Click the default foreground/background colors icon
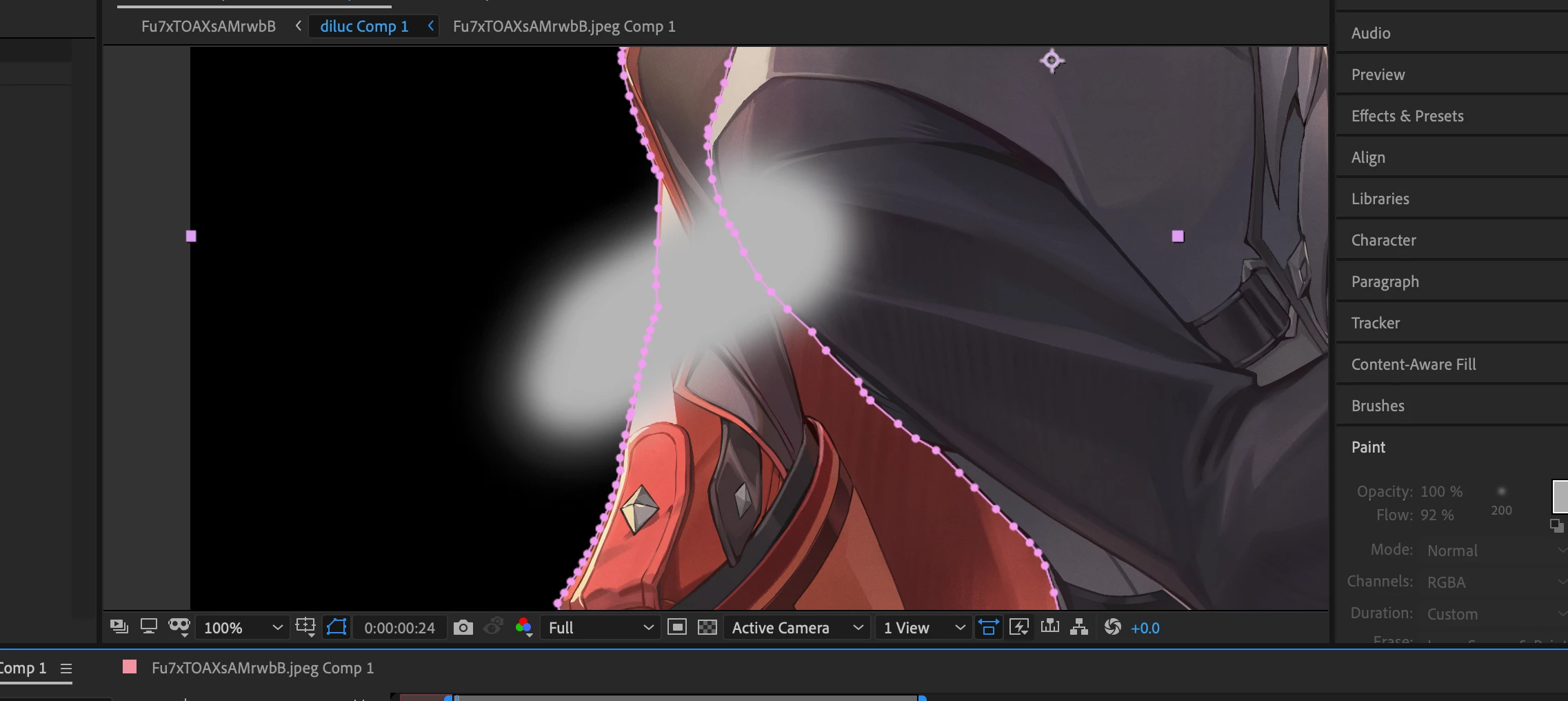Image resolution: width=1568 pixels, height=701 pixels. [x=1556, y=525]
